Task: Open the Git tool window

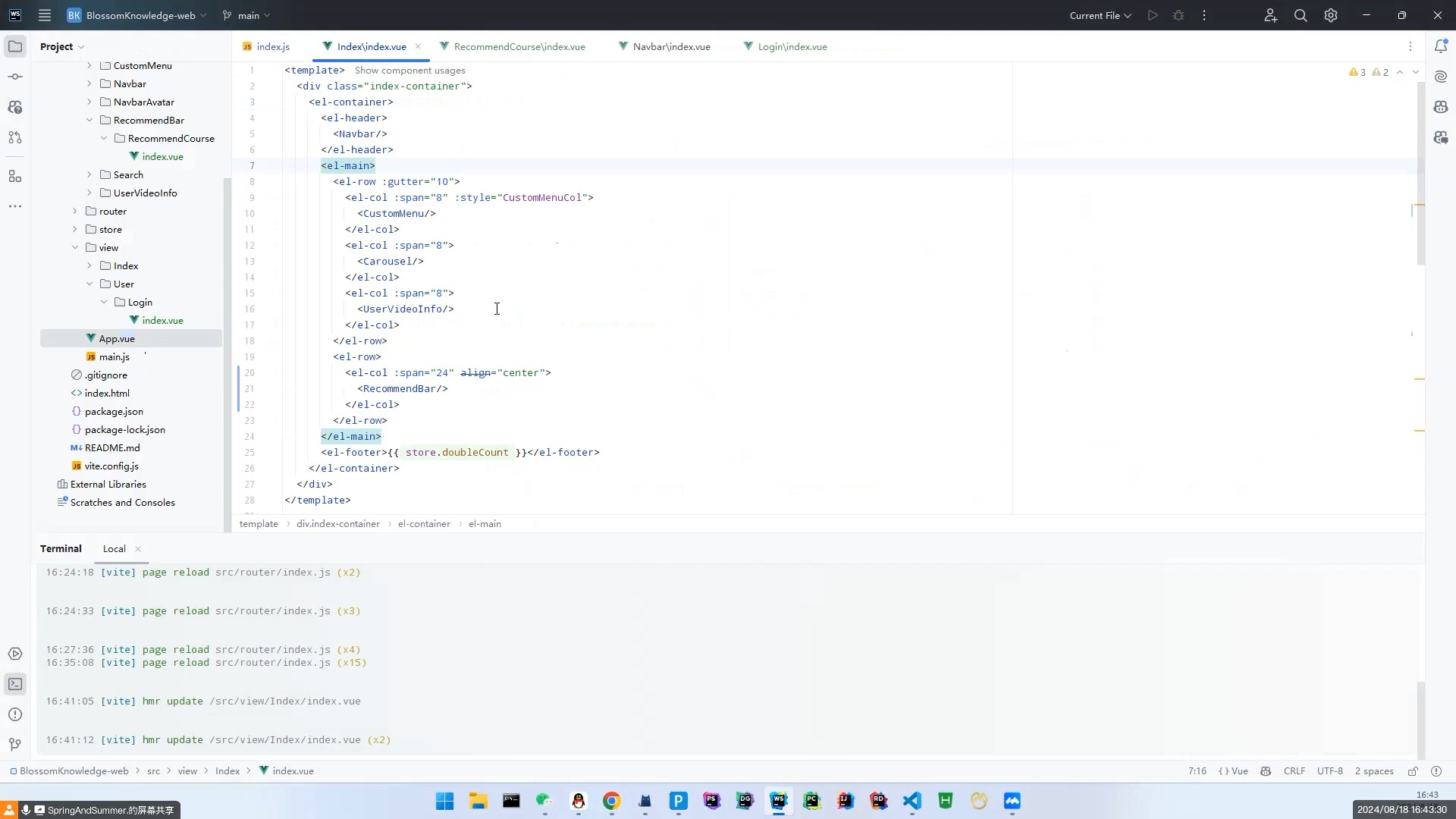Action: 15,745
